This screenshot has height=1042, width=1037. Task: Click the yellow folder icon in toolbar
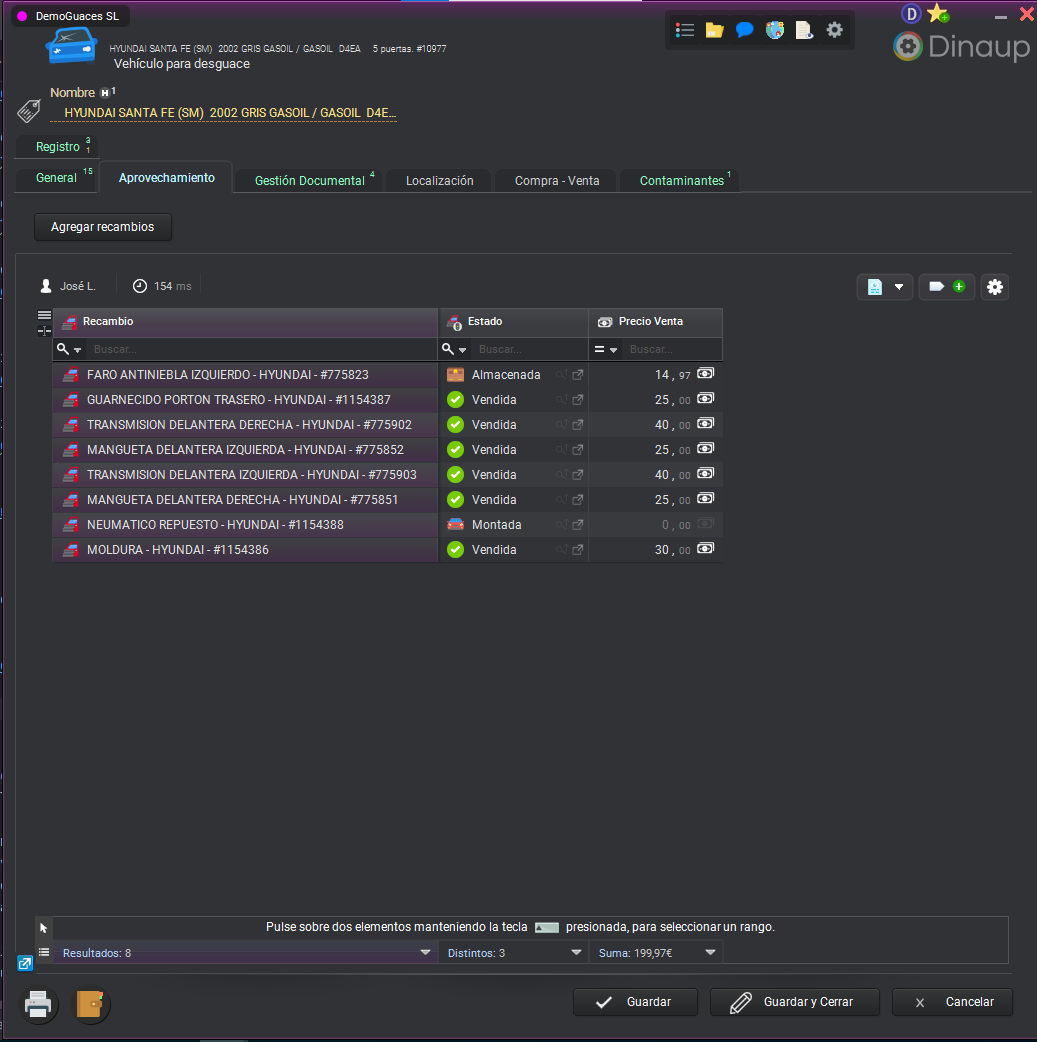pyautogui.click(x=714, y=30)
